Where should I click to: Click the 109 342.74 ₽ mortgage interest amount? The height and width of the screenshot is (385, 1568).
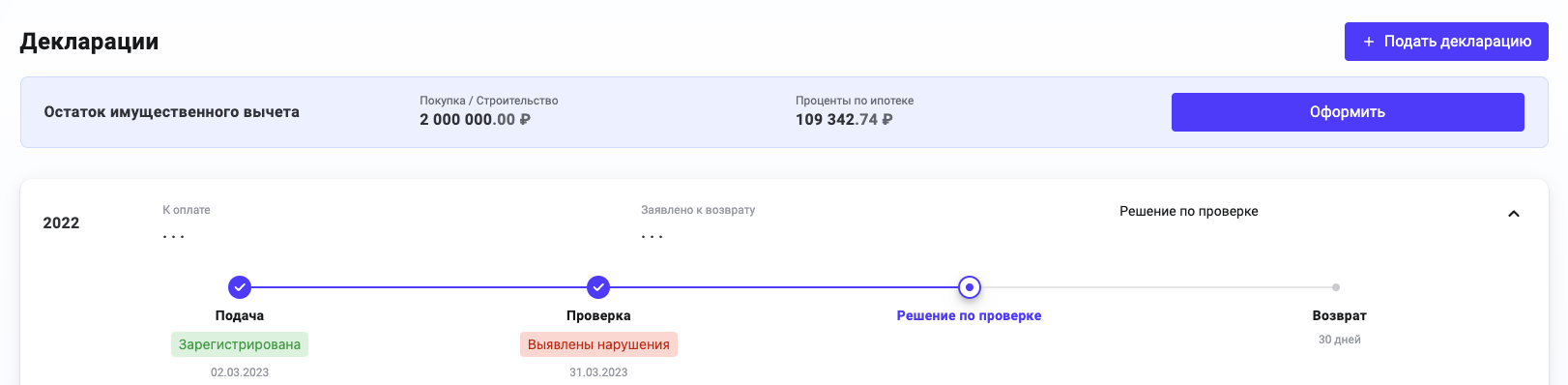pos(844,120)
